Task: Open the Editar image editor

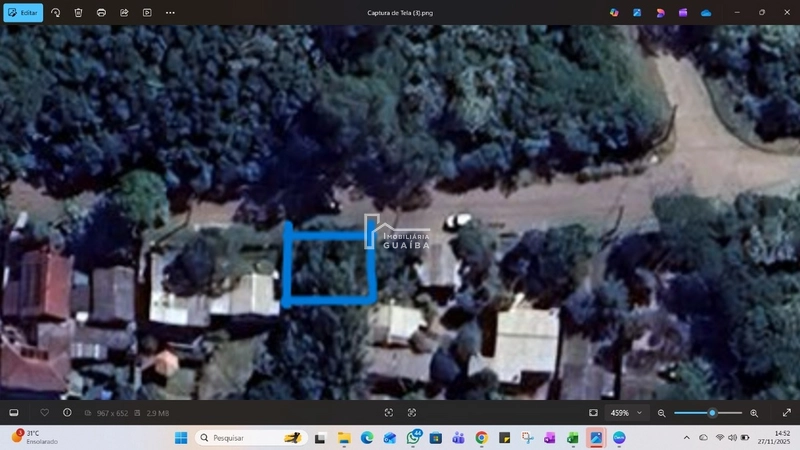Action: (x=23, y=13)
